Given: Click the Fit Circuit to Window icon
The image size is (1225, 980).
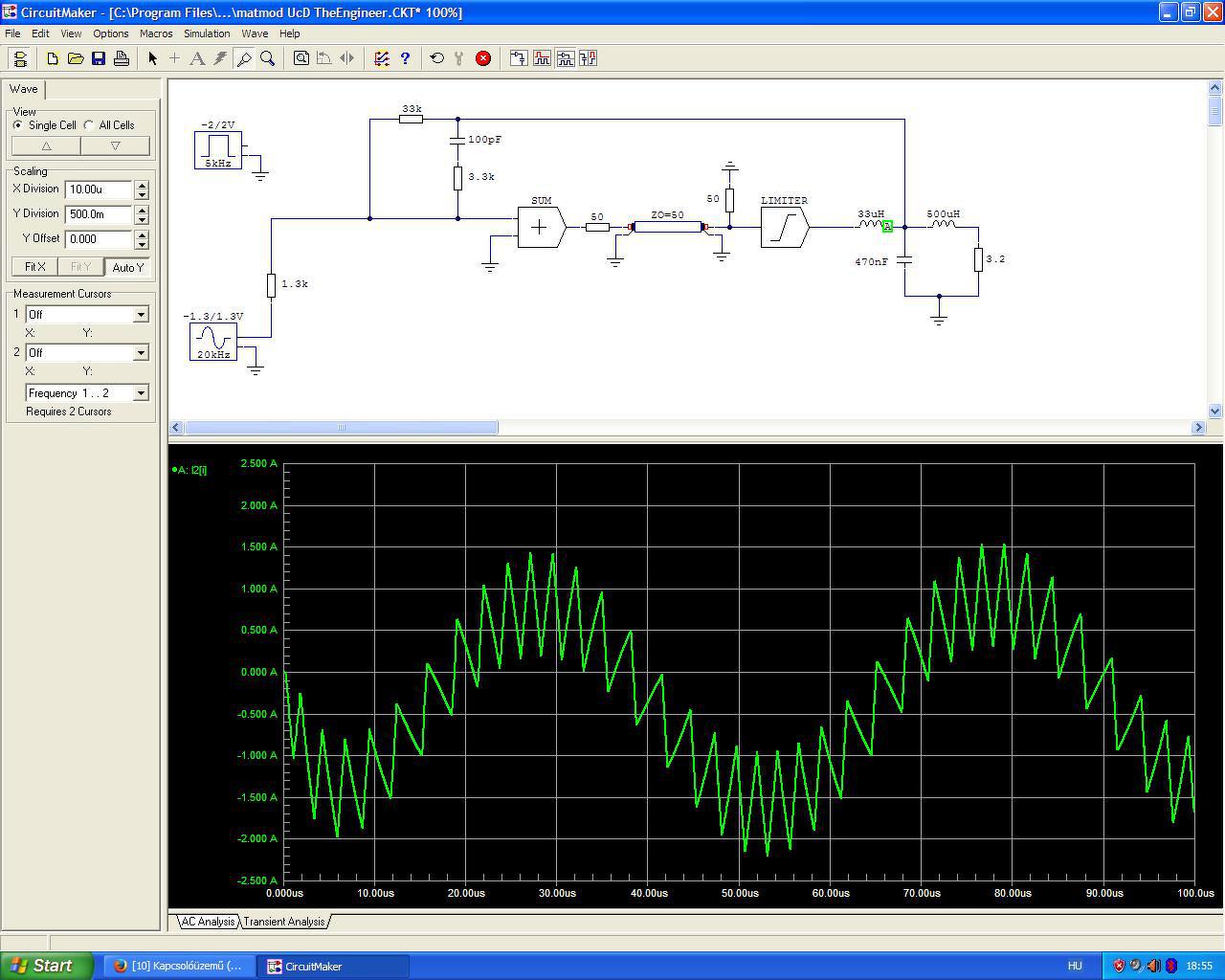Looking at the screenshot, I should [x=301, y=58].
